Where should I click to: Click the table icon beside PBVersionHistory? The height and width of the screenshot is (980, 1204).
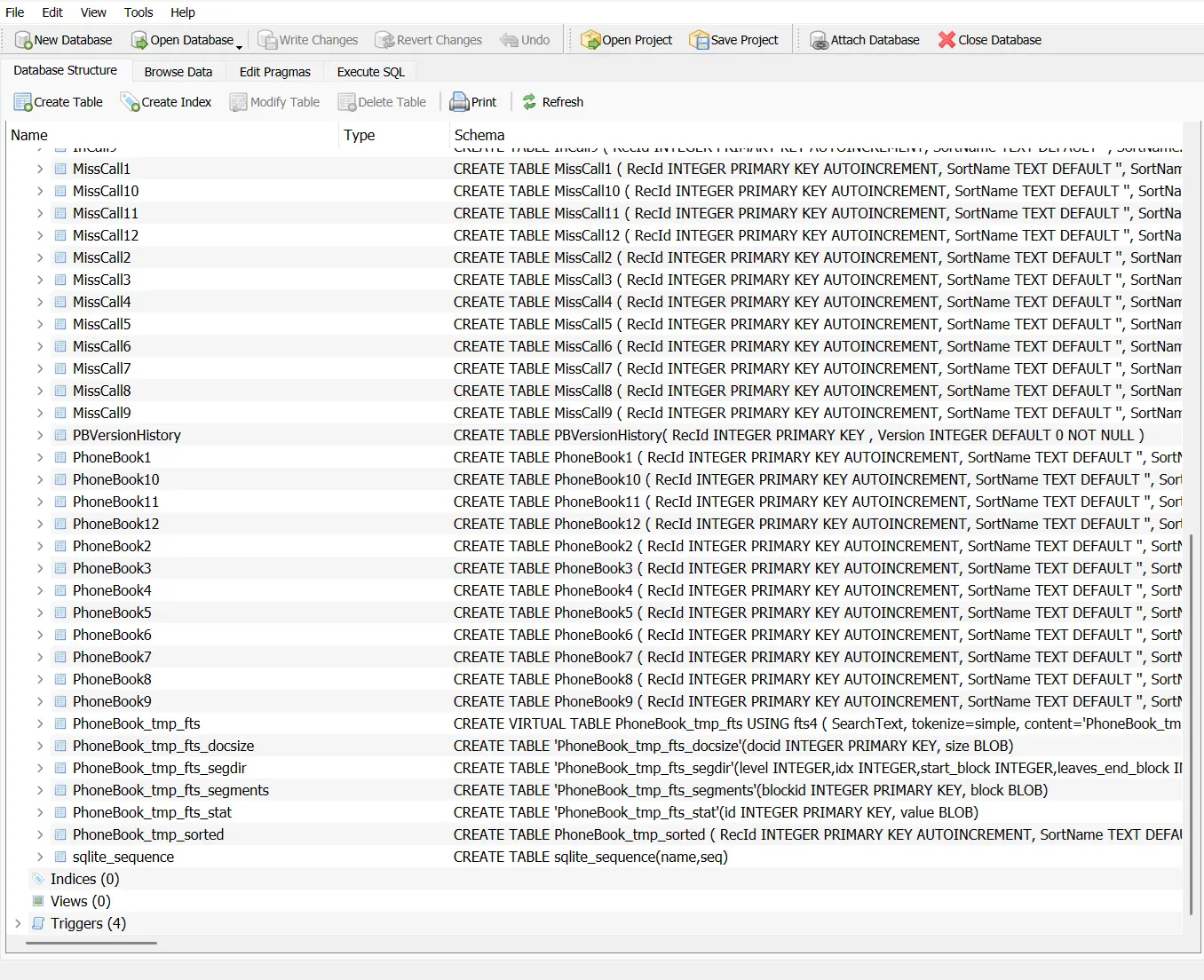(60, 435)
